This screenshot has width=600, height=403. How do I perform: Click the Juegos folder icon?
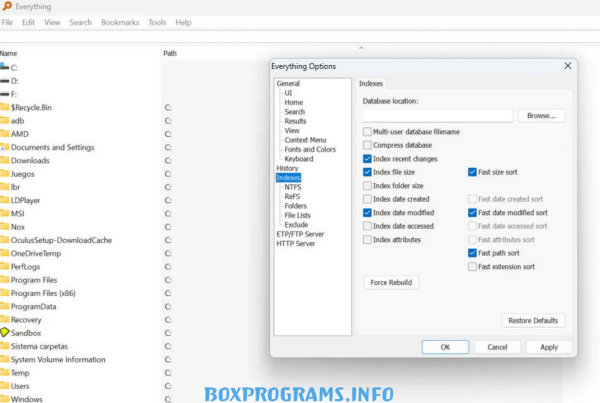[x=4, y=173]
